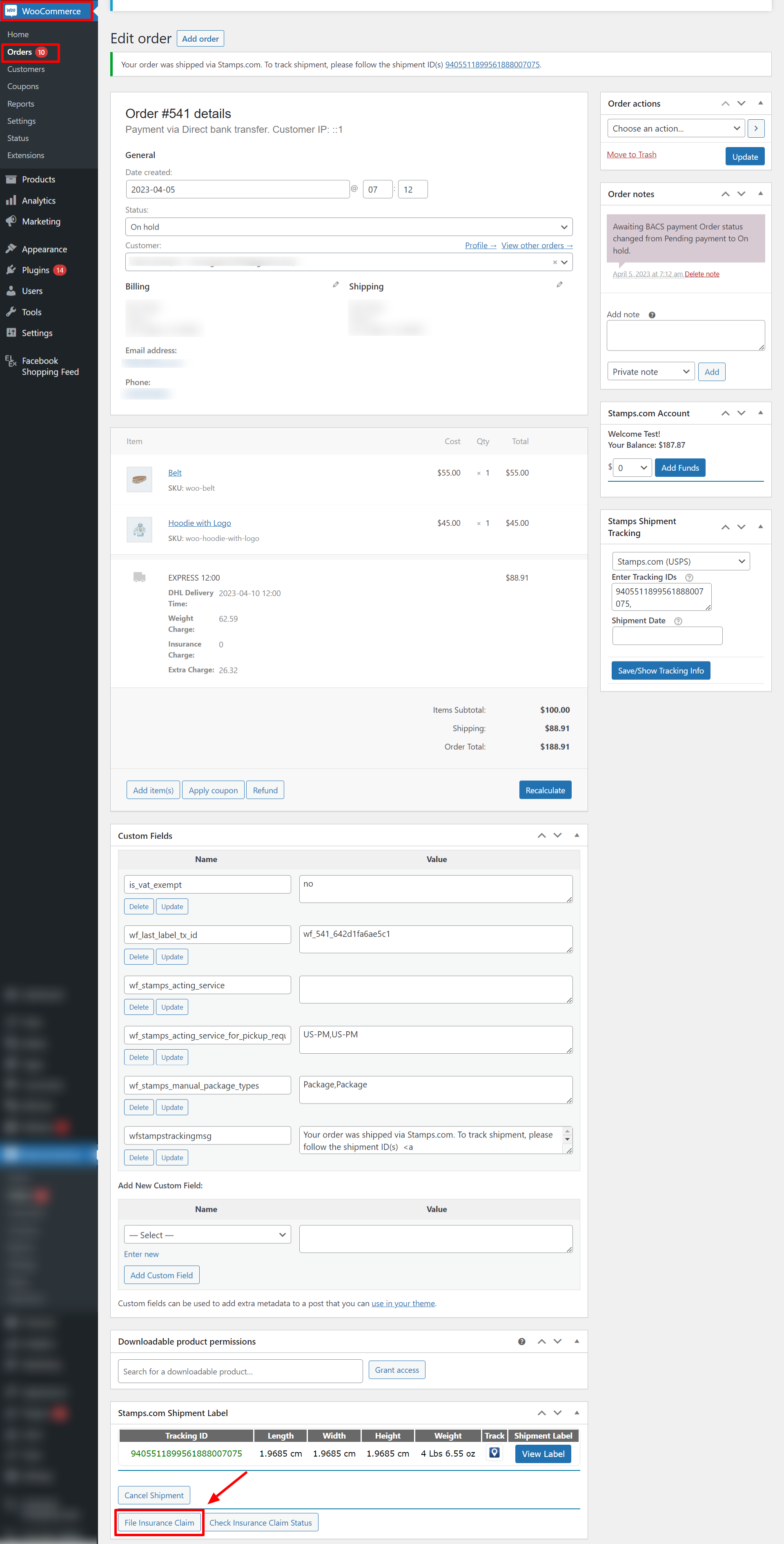Screen dimensions: 784x1544
Task: Edit billing address with the pencil icon
Action: [335, 284]
